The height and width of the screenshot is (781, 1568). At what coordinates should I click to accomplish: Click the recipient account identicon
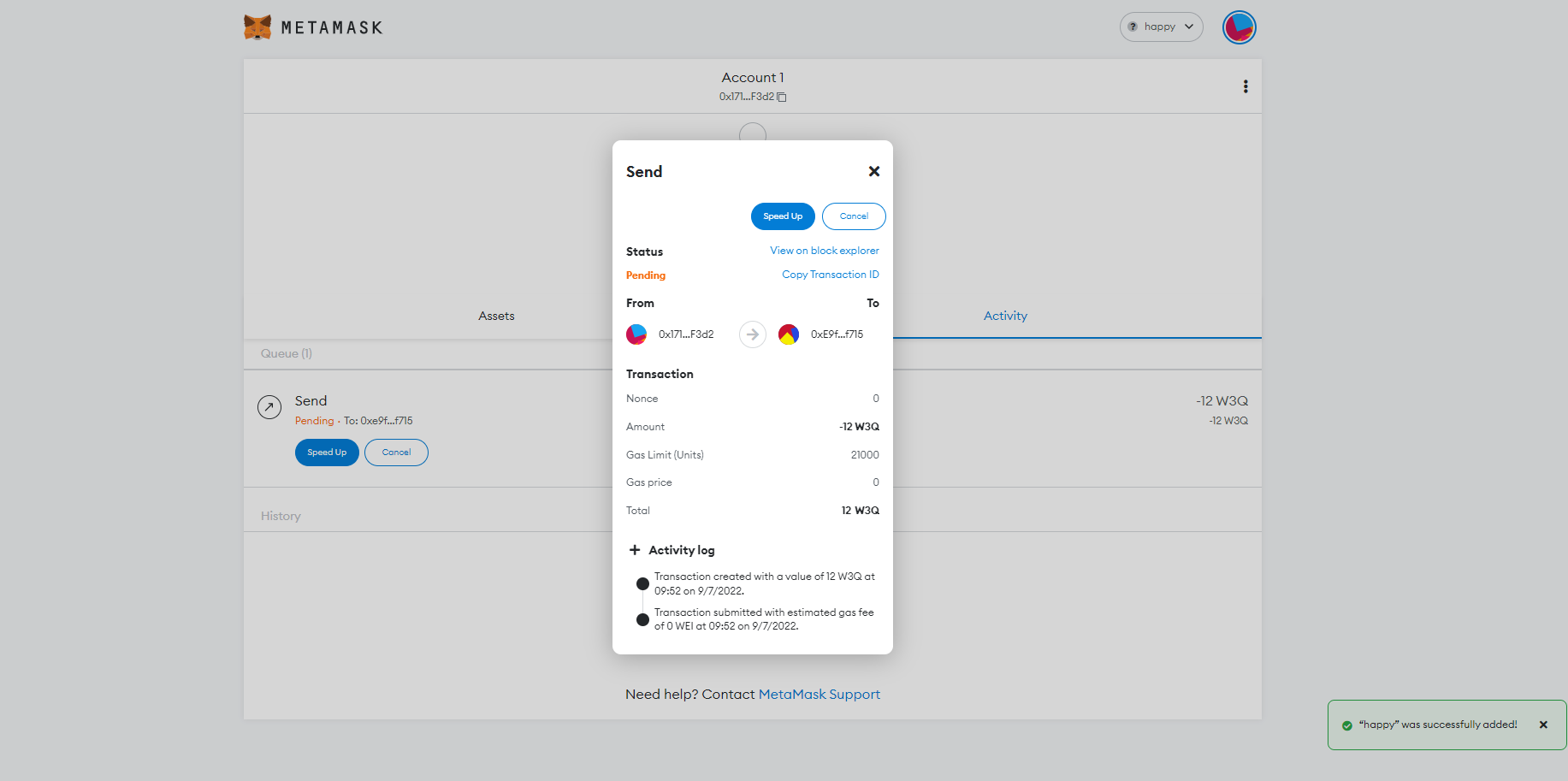789,334
